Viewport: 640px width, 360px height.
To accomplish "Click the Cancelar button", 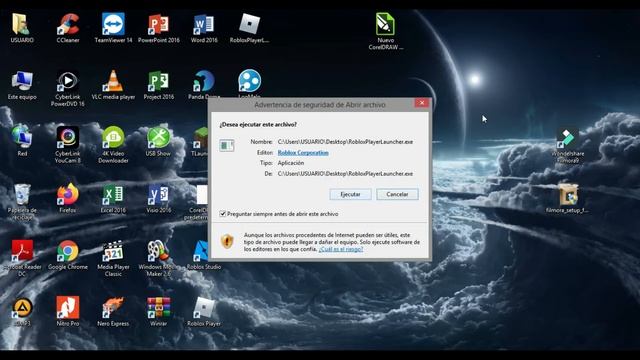I will click(x=397, y=194).
